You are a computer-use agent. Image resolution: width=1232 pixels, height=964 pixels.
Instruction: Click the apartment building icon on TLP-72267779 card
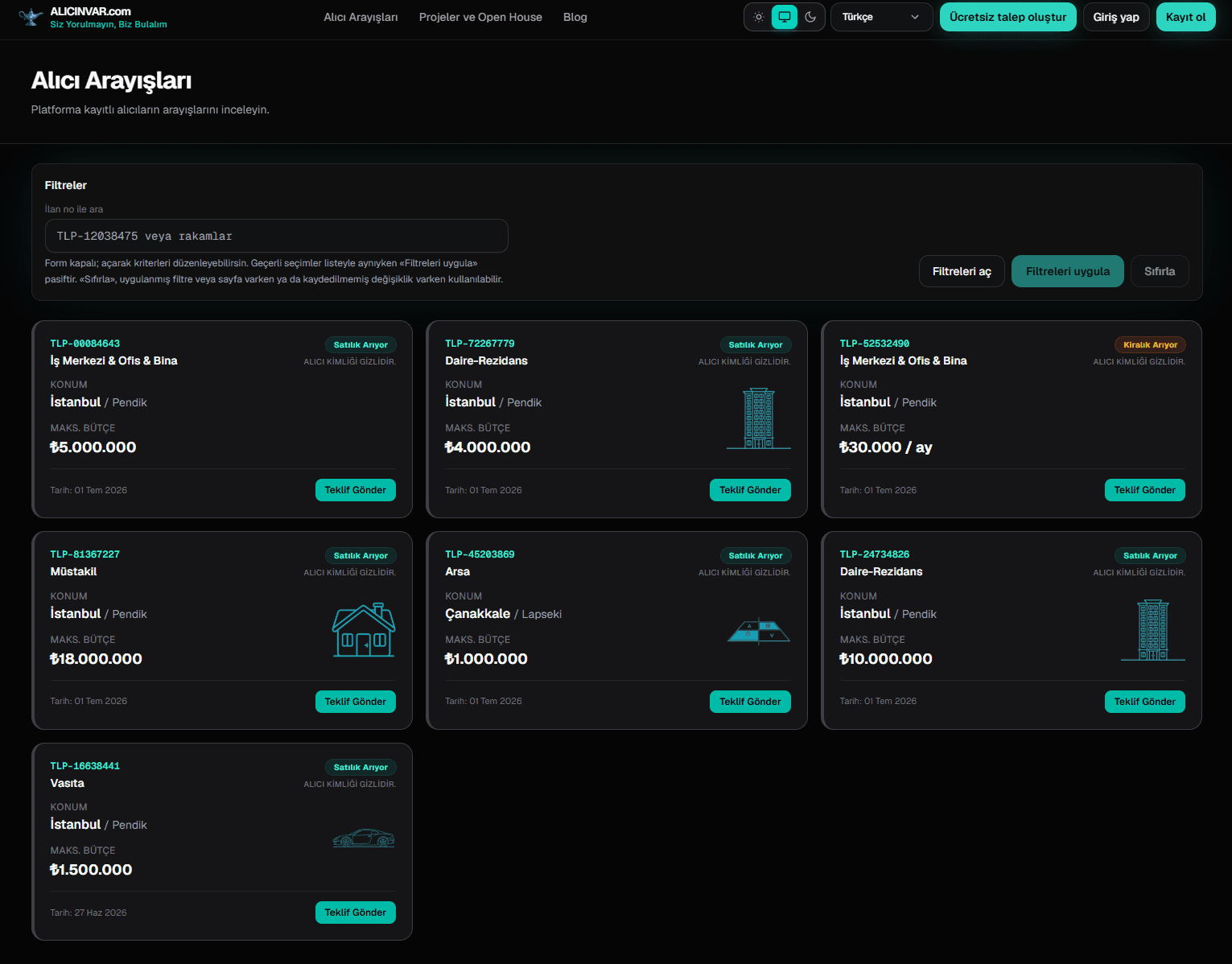click(758, 418)
